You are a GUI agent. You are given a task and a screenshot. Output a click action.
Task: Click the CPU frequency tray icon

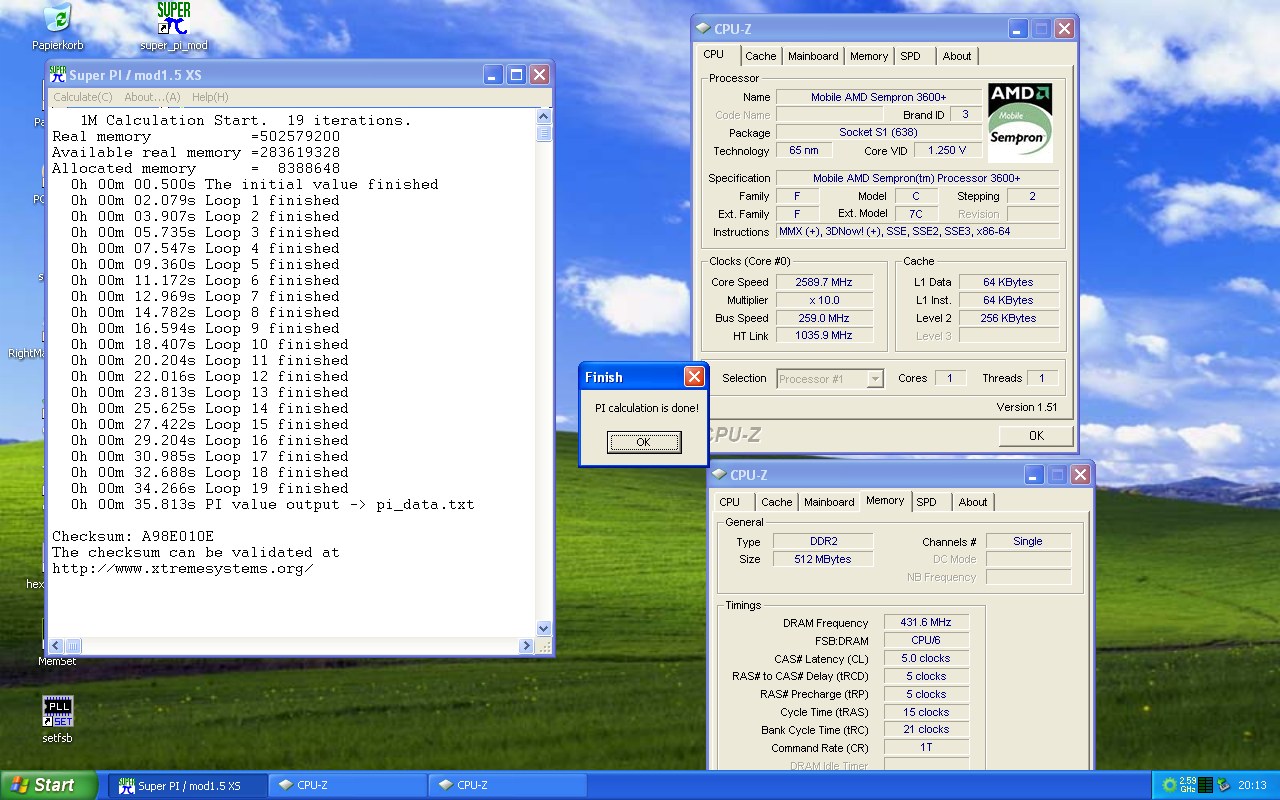tap(1187, 785)
